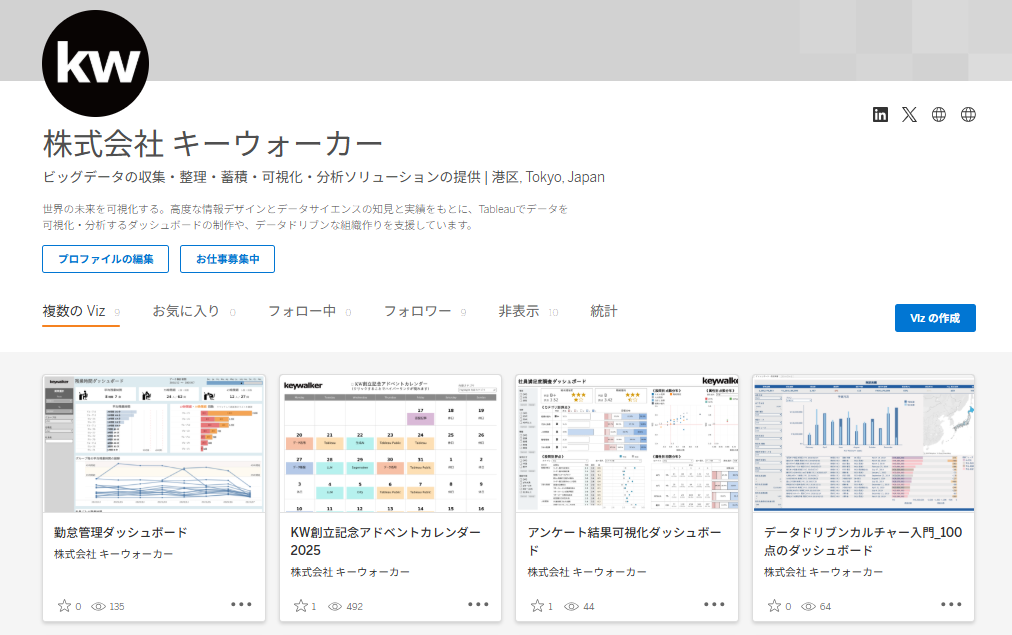Viewport: 1012px width, 635px height.
Task: Click the プロファイルの編集 button
Action: tap(105, 259)
